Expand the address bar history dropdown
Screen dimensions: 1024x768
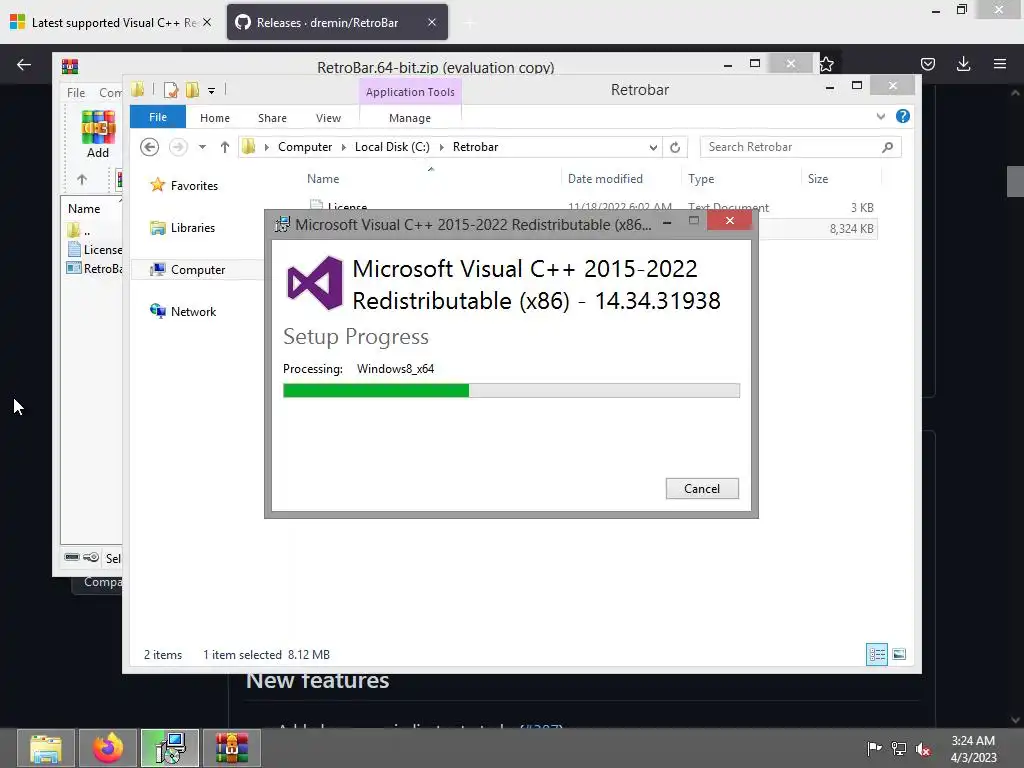click(x=653, y=148)
